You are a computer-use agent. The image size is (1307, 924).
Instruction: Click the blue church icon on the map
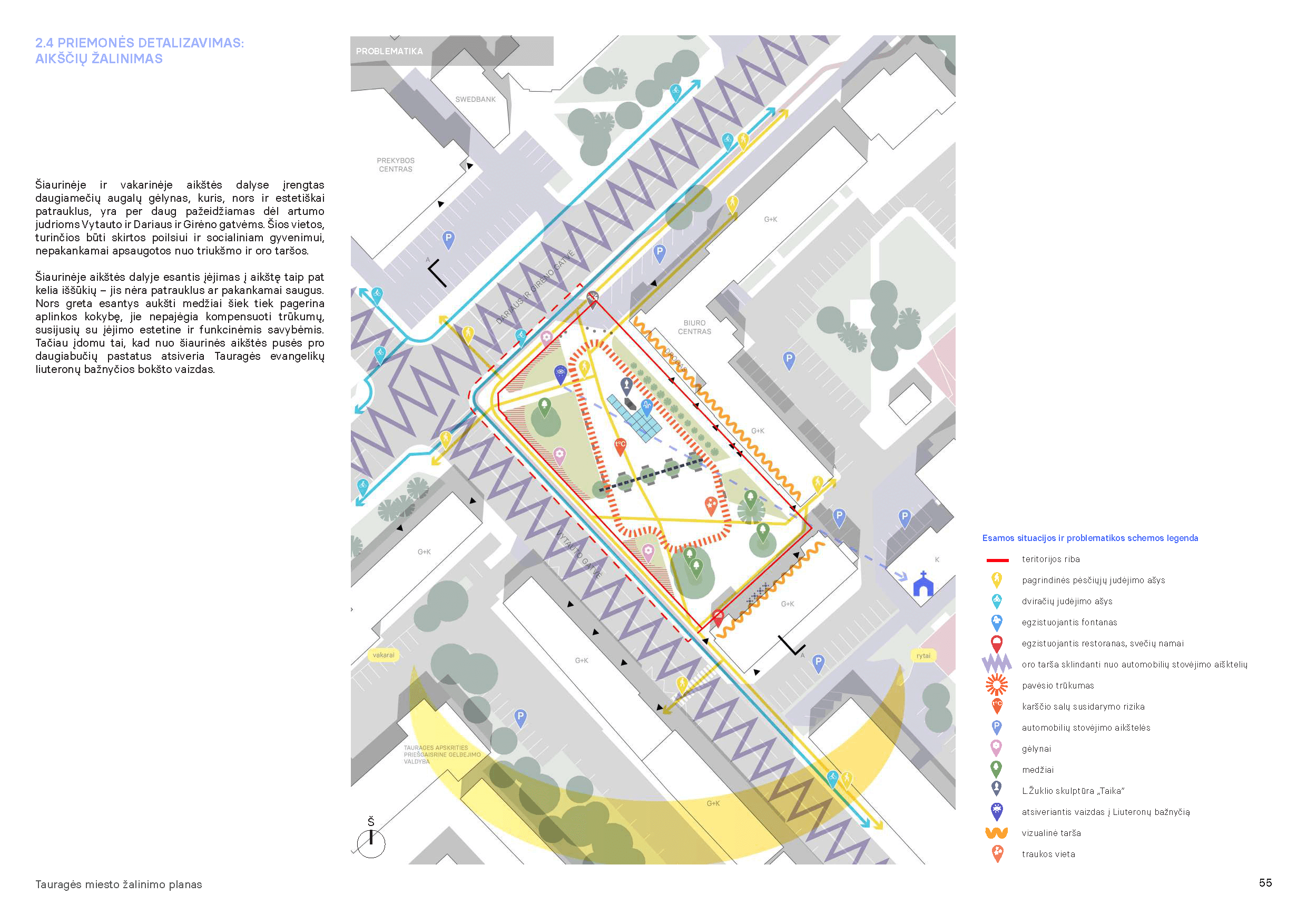click(923, 584)
